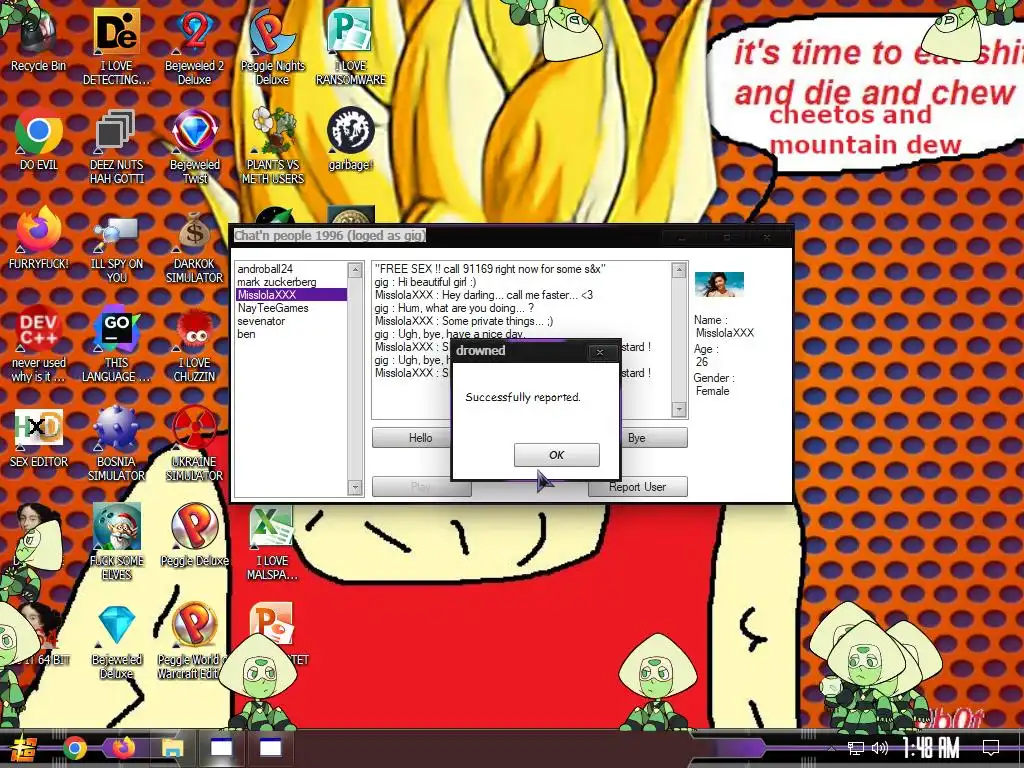Open the 'I LOVE DETECTING' desktop icon

[116, 46]
